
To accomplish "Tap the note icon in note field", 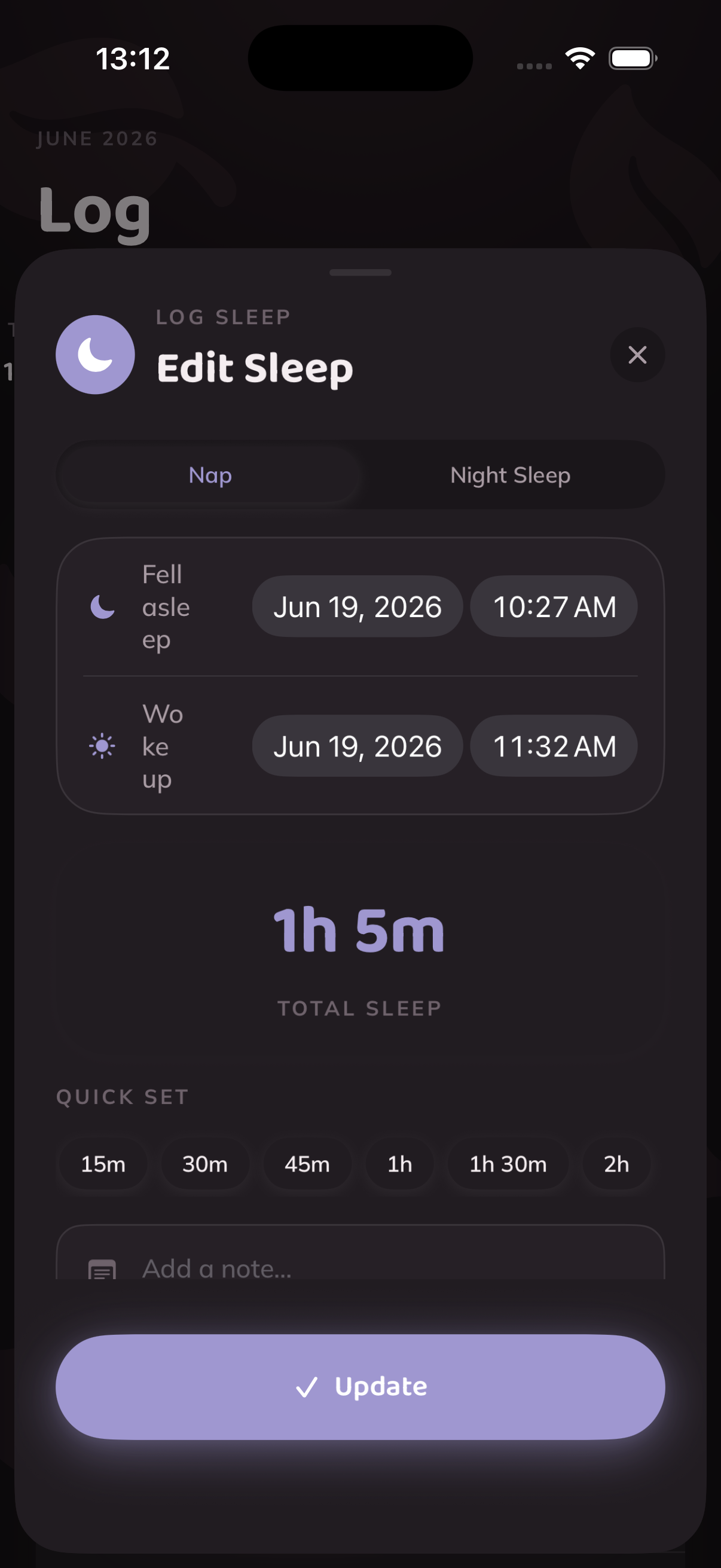I will coord(102,1268).
